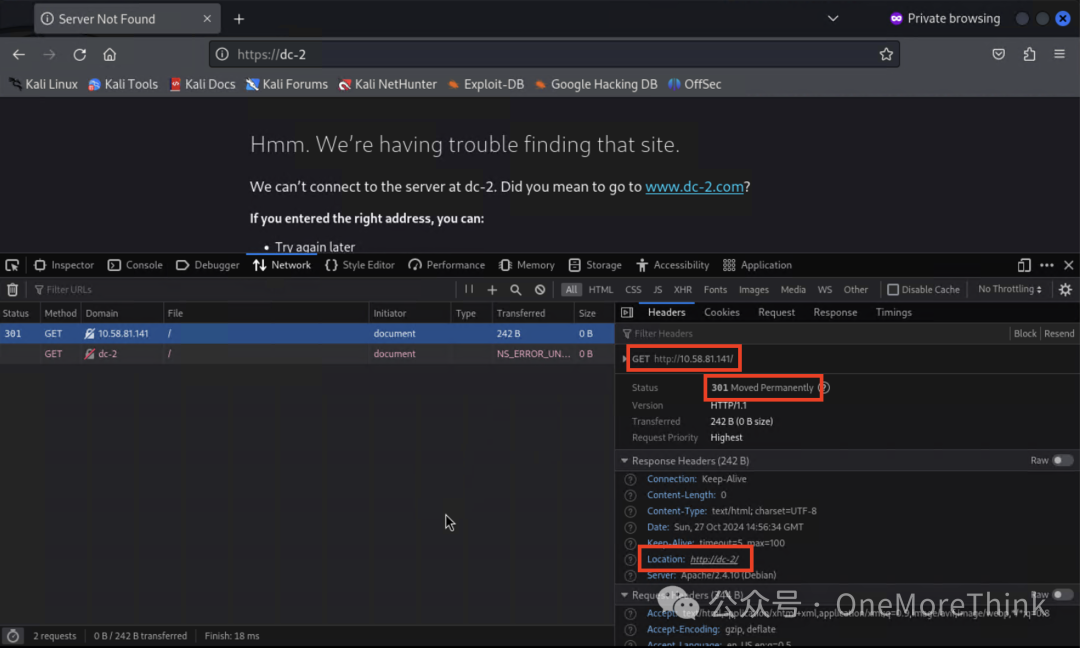The width and height of the screenshot is (1080, 648).
Task: Filter requests by Images type
Action: [x=754, y=290]
